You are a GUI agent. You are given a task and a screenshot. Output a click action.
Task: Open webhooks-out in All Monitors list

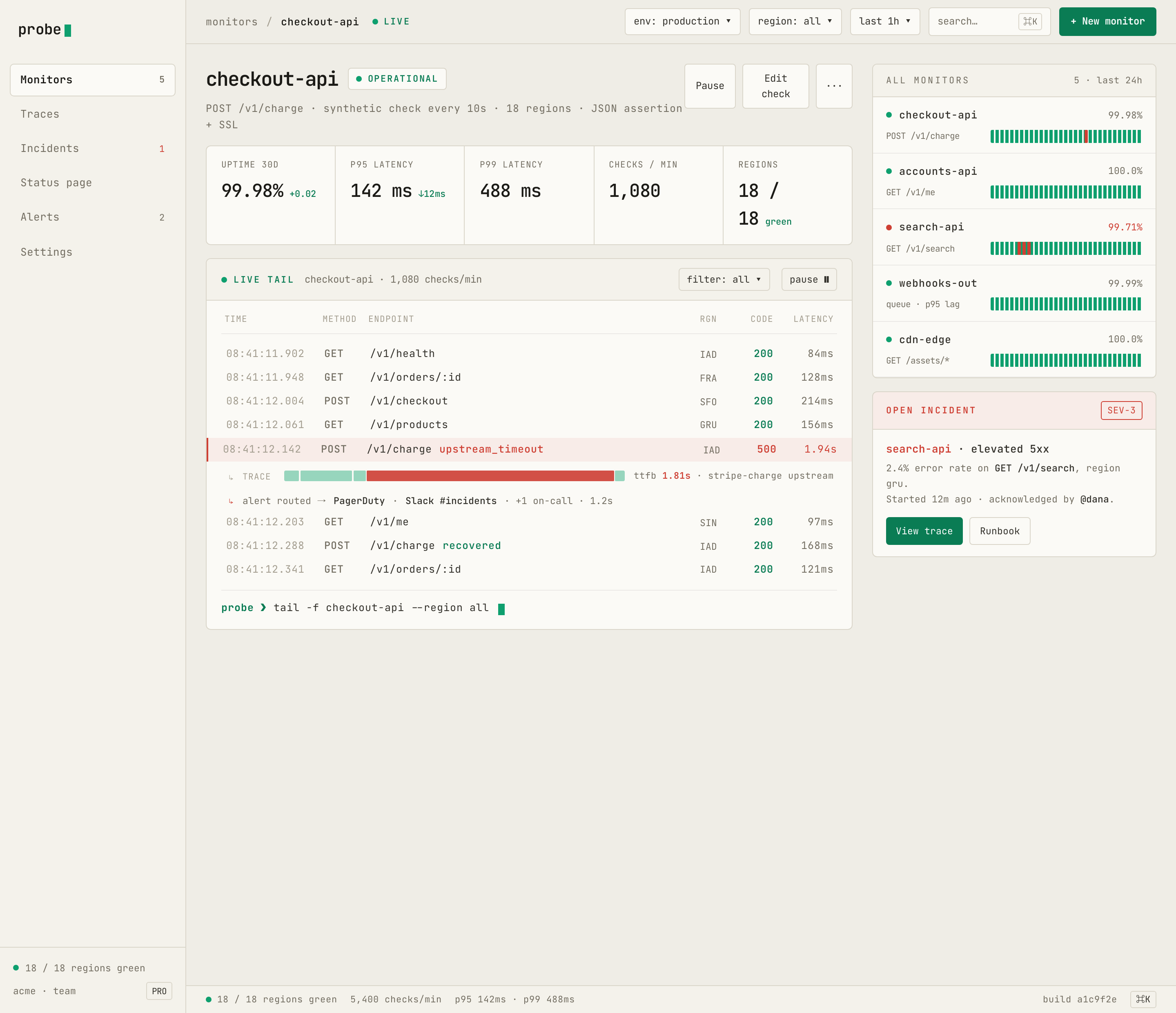coord(1013,294)
